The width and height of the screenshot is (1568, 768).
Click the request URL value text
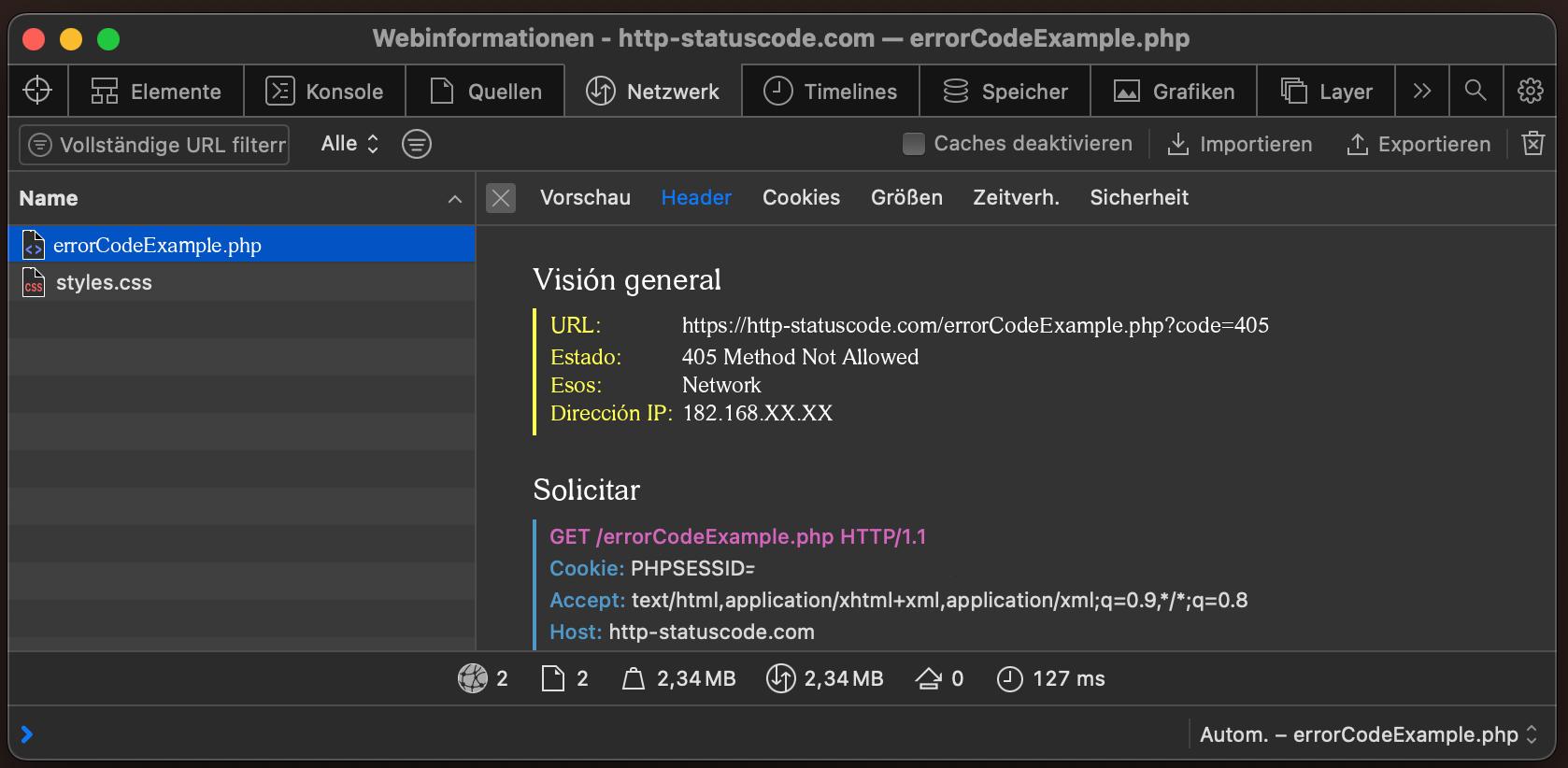[976, 325]
